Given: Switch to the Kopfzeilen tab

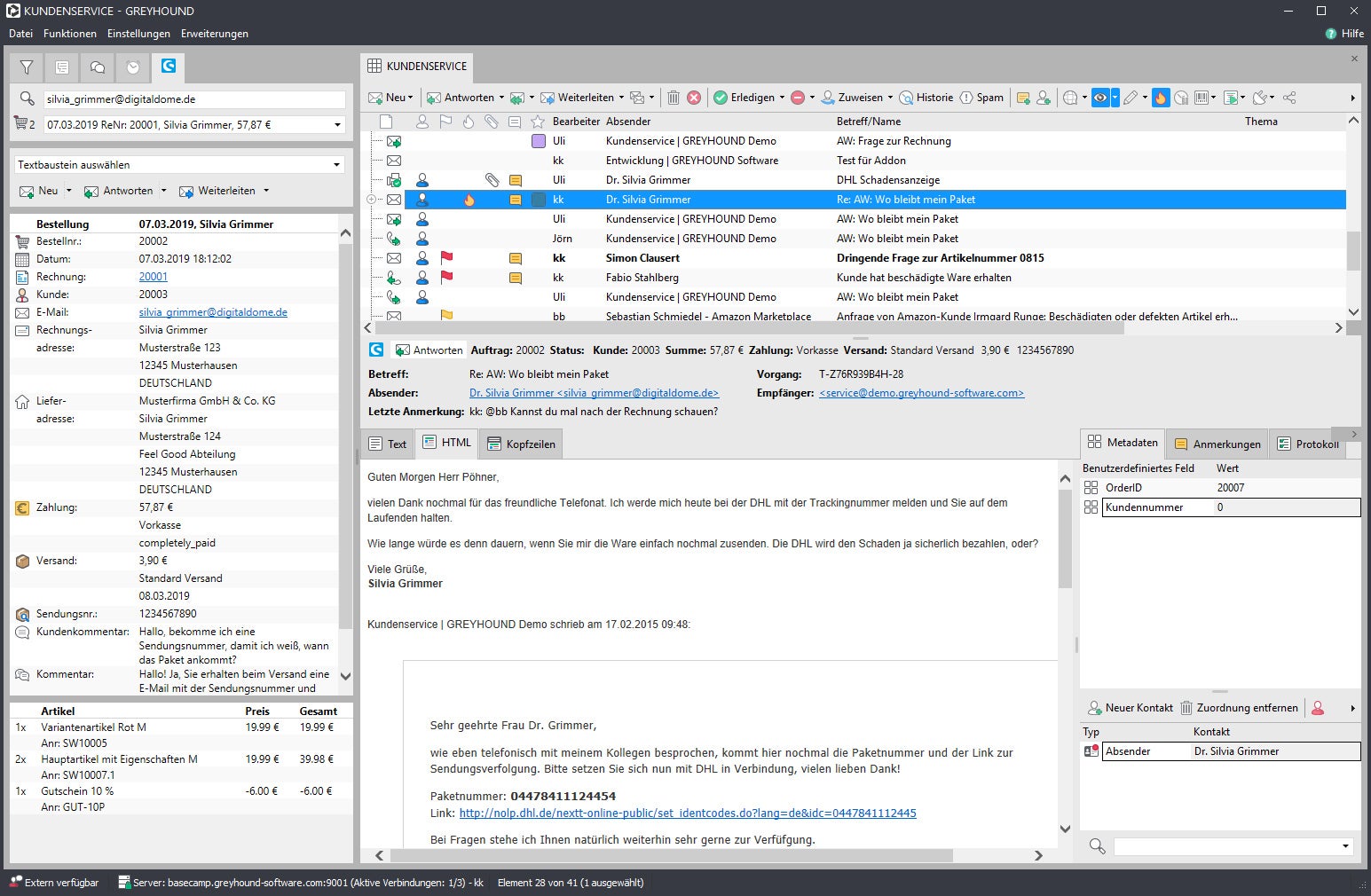Looking at the screenshot, I should click(x=522, y=444).
